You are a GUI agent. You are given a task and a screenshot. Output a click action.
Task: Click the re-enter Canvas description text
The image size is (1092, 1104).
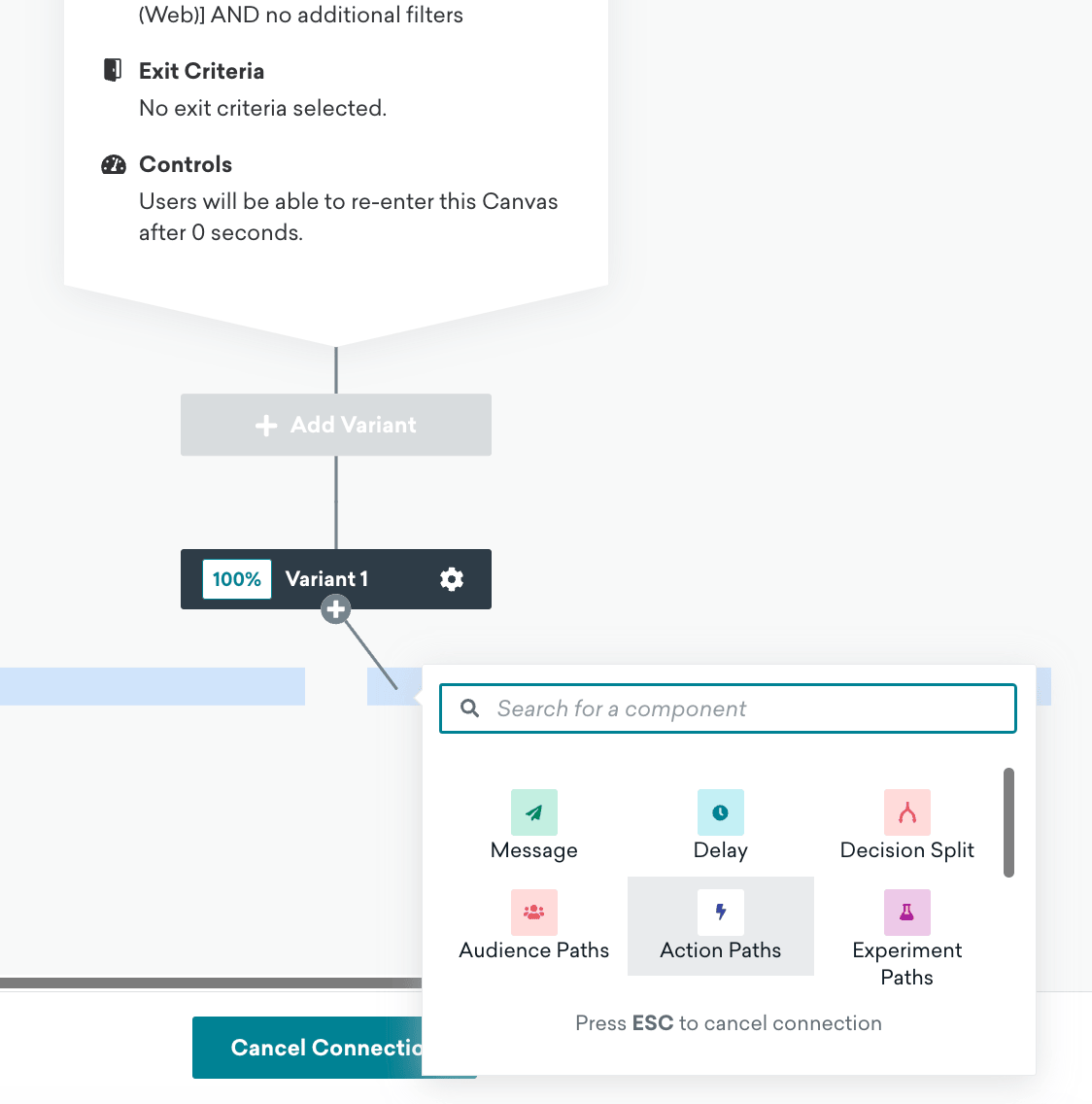point(349,217)
